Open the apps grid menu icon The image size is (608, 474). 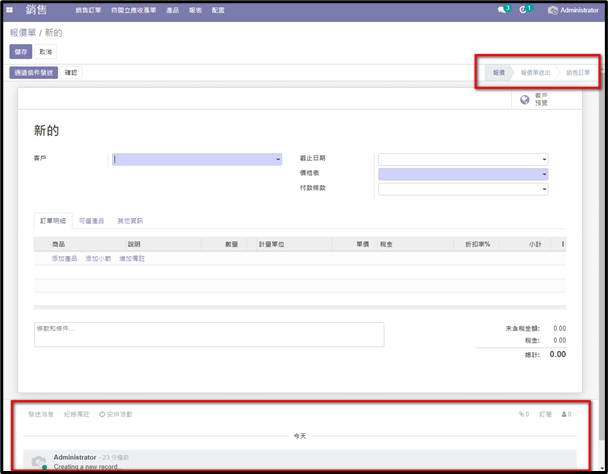click(x=10, y=10)
